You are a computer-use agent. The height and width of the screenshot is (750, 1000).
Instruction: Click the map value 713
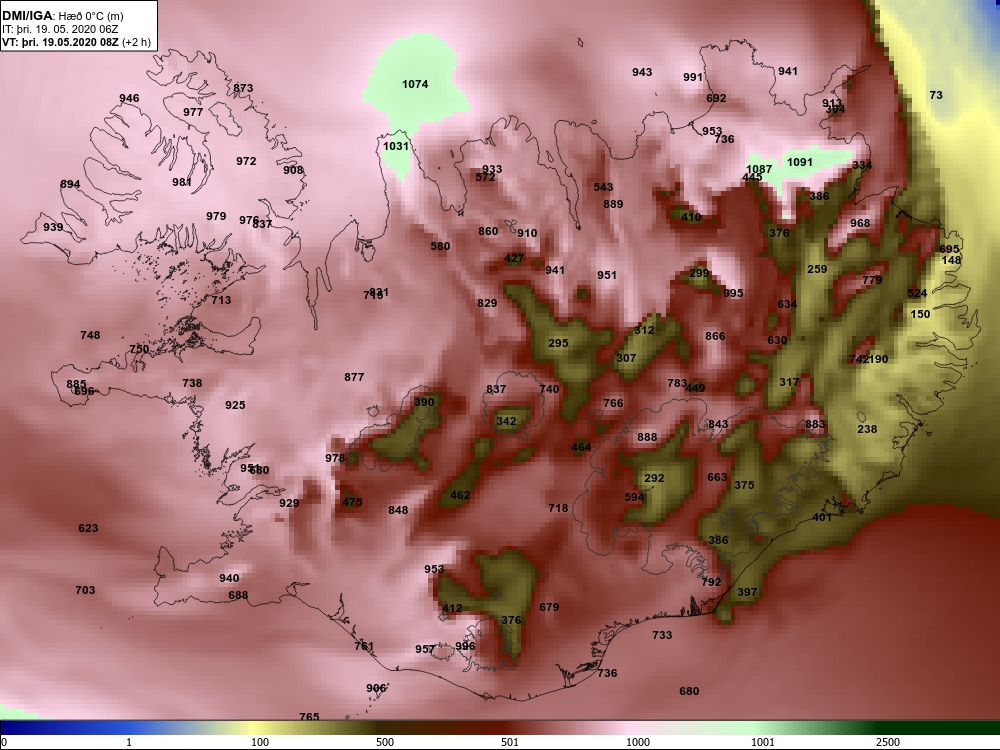(221, 300)
